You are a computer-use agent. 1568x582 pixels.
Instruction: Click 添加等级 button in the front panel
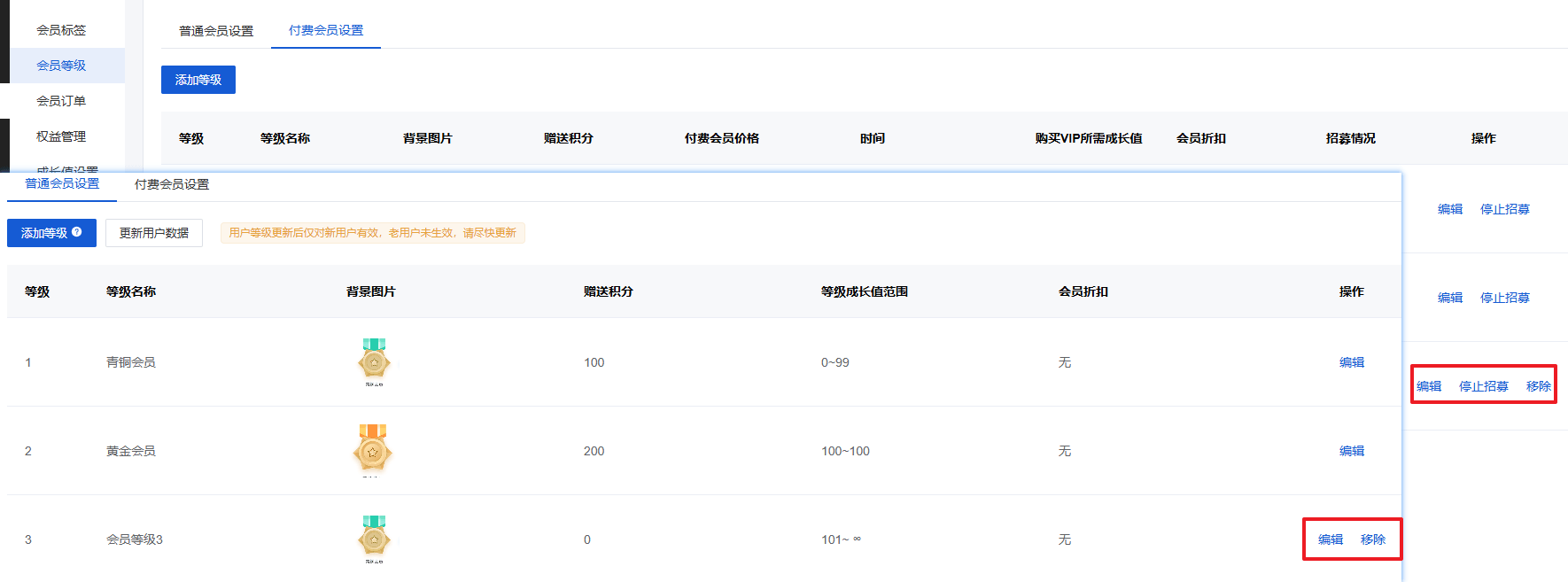[x=51, y=233]
